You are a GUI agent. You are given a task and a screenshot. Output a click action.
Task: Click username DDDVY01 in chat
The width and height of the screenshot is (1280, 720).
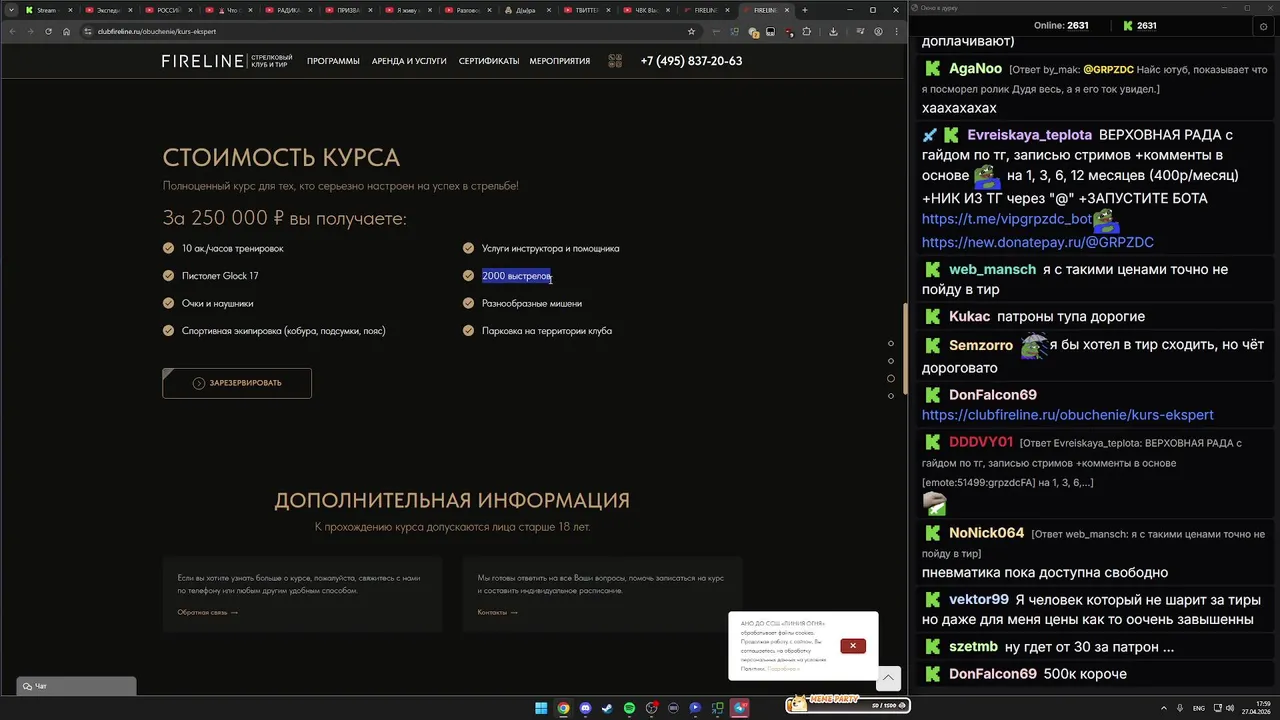[x=981, y=442]
